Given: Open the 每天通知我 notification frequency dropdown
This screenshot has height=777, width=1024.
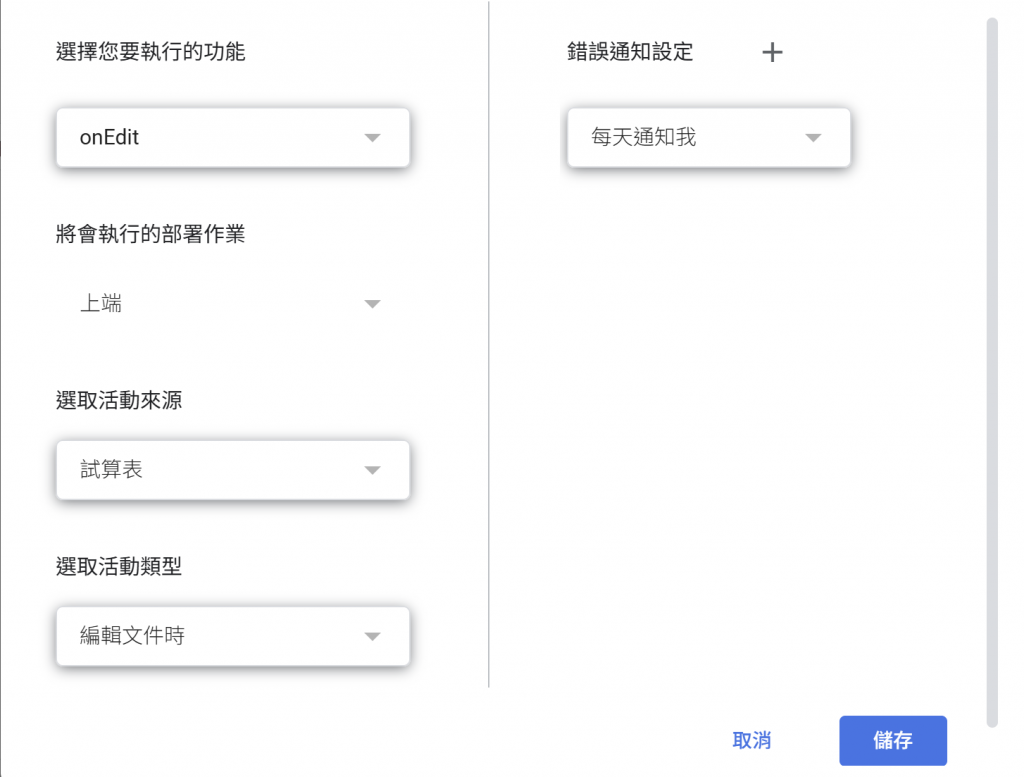Looking at the screenshot, I should tap(690, 138).
